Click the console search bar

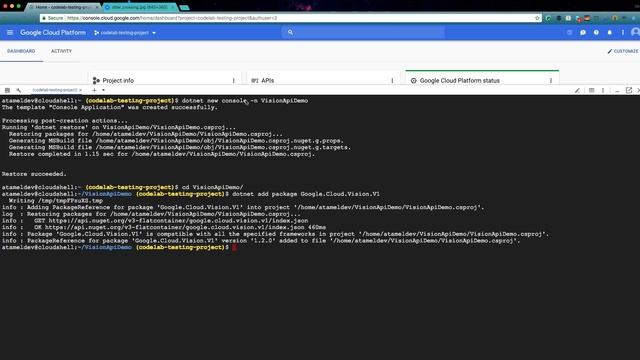click(363, 32)
